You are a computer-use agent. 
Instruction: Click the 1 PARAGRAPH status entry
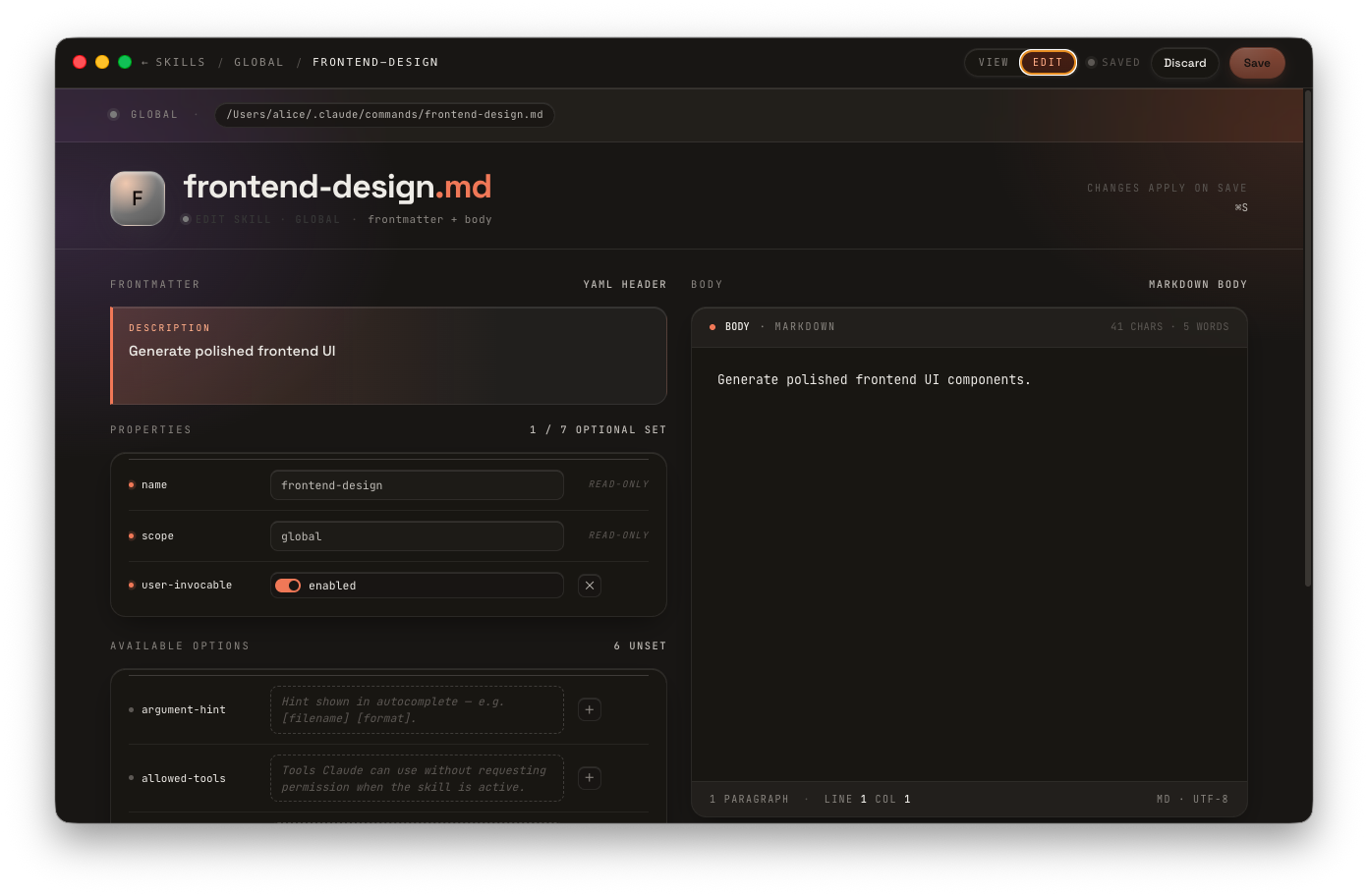[749, 800]
